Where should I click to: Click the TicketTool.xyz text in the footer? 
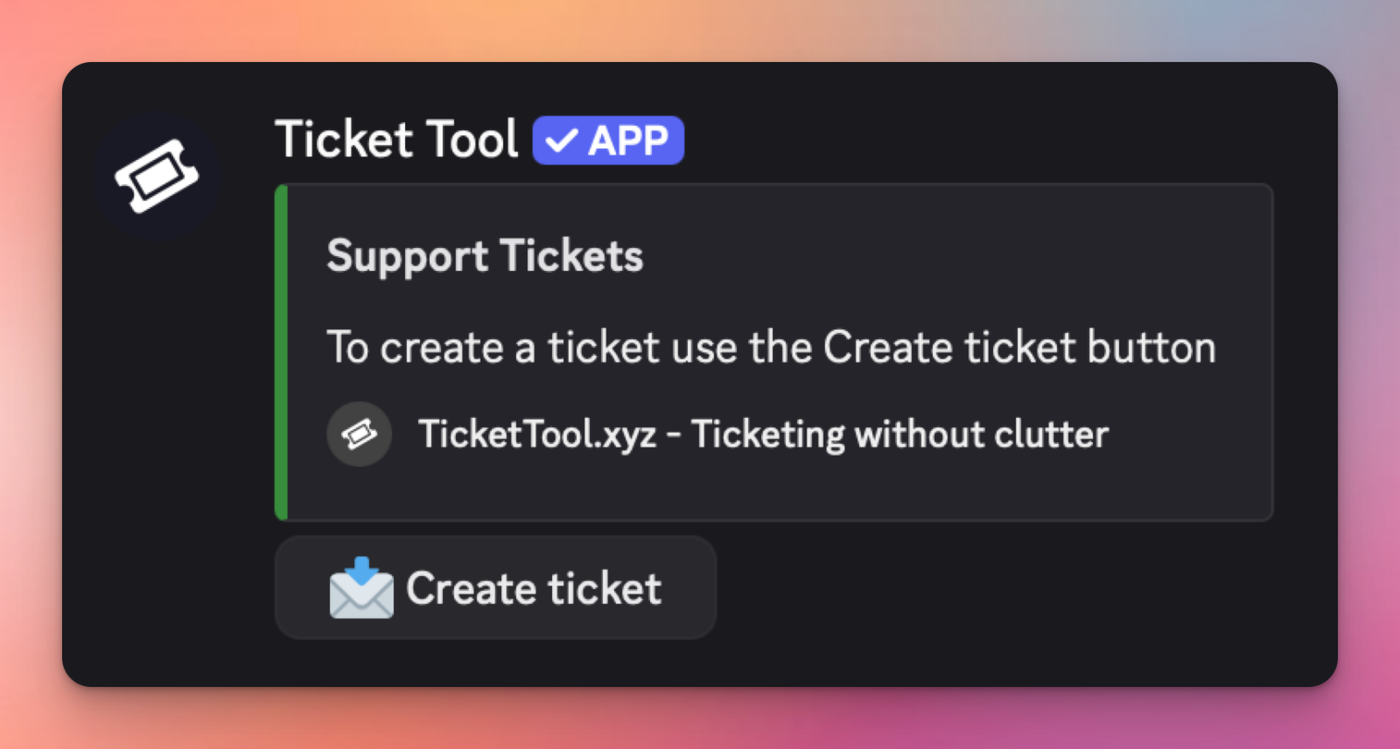point(537,435)
